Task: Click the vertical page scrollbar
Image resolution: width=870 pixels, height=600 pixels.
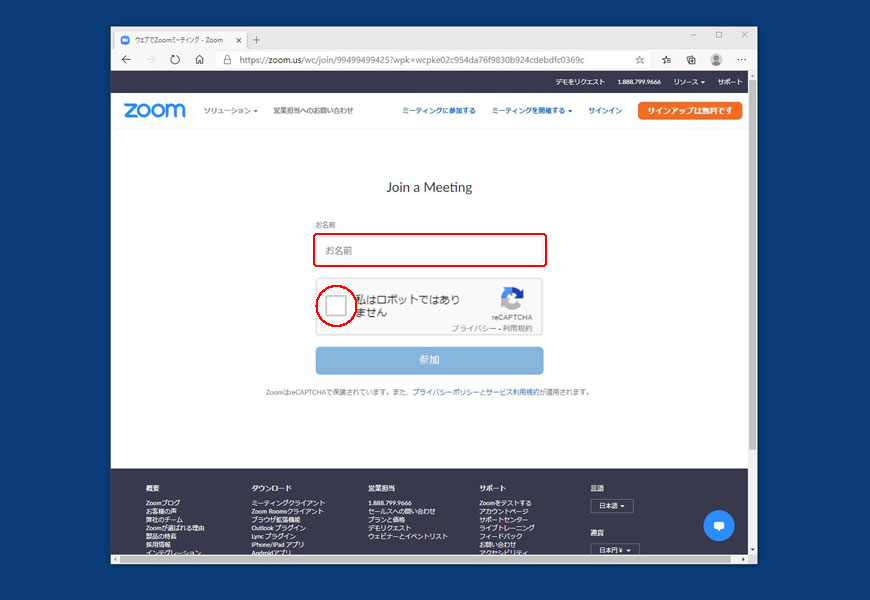Action: coord(752,266)
